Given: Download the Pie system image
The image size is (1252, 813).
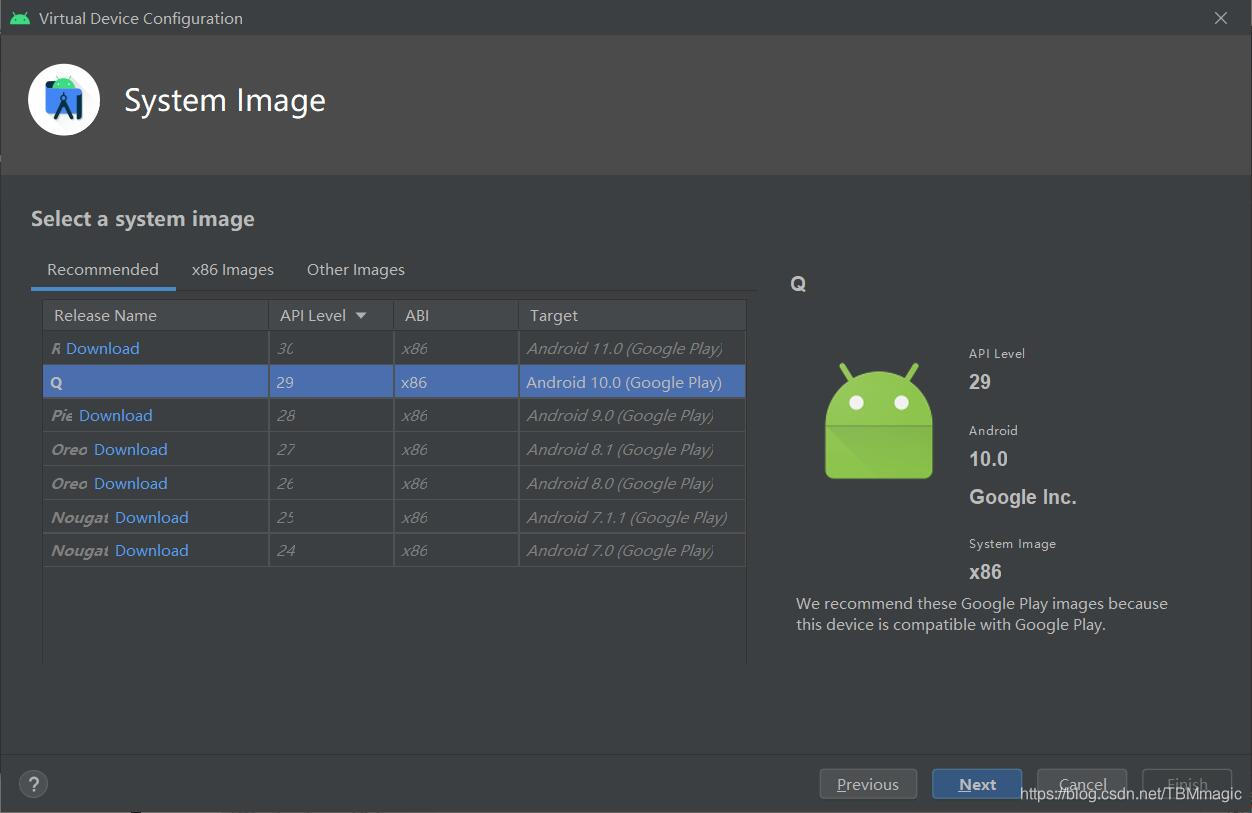Looking at the screenshot, I should pos(116,415).
